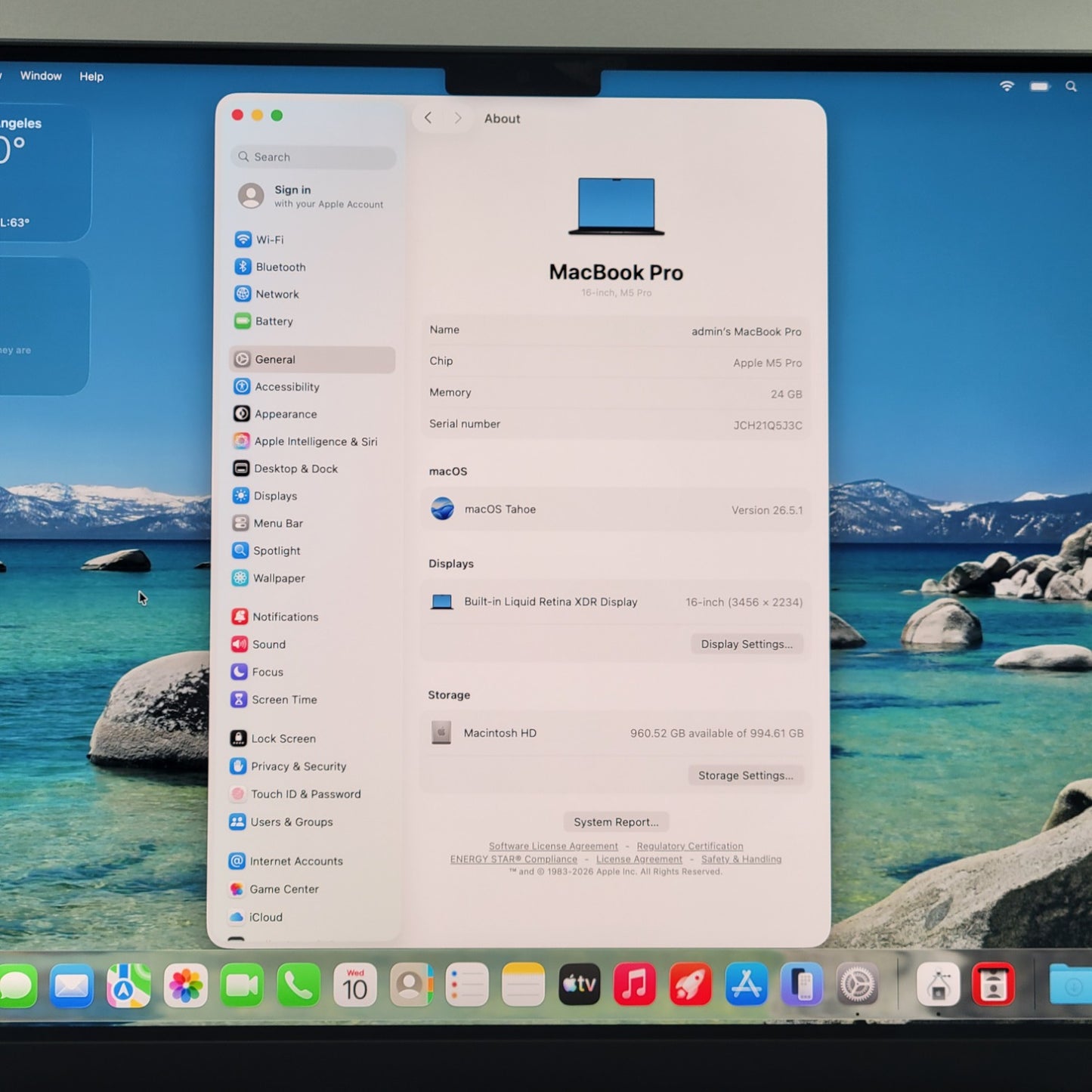Click the forward arrow beside the About title
The height and width of the screenshot is (1092, 1092).
click(x=457, y=118)
